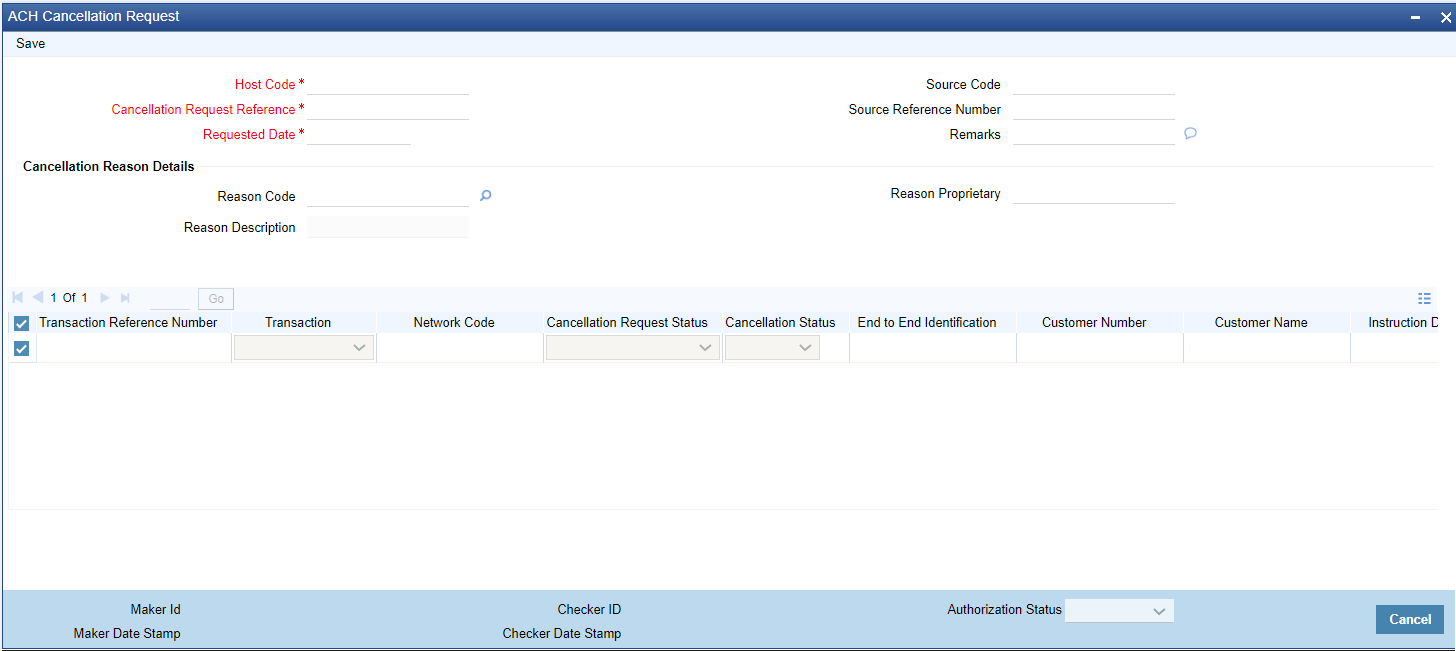
Task: Click the Customer Number cell in first row
Action: click(x=1100, y=348)
